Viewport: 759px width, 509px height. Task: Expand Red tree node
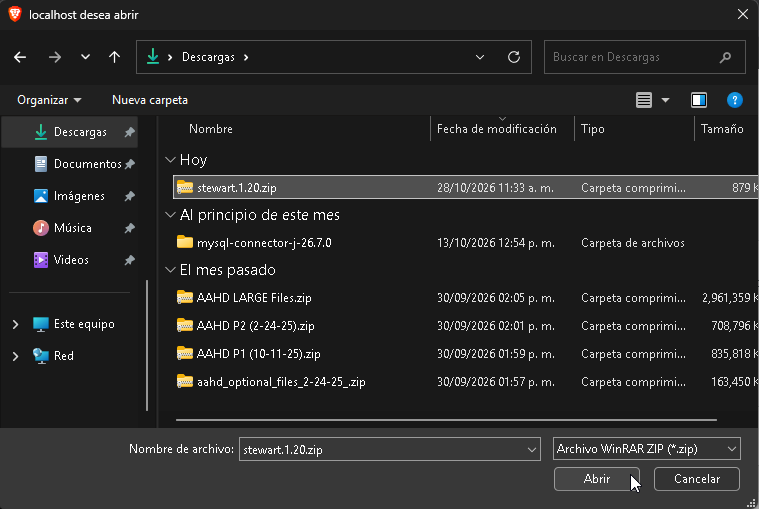15,356
